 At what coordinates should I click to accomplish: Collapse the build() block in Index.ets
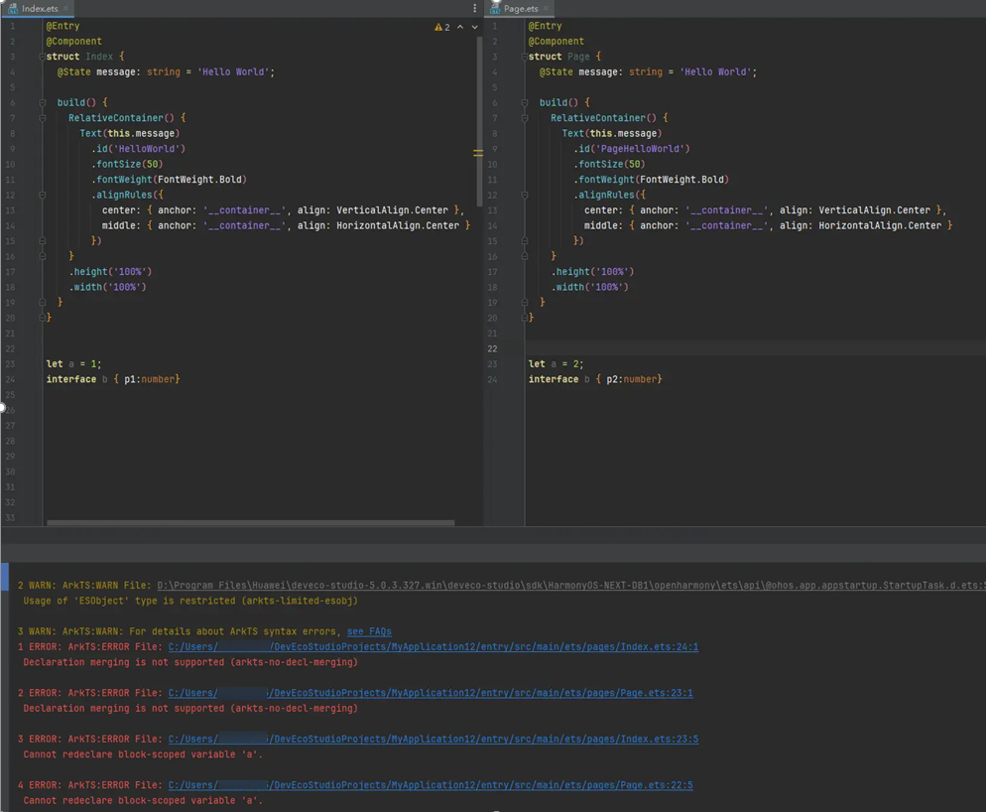[43, 103]
